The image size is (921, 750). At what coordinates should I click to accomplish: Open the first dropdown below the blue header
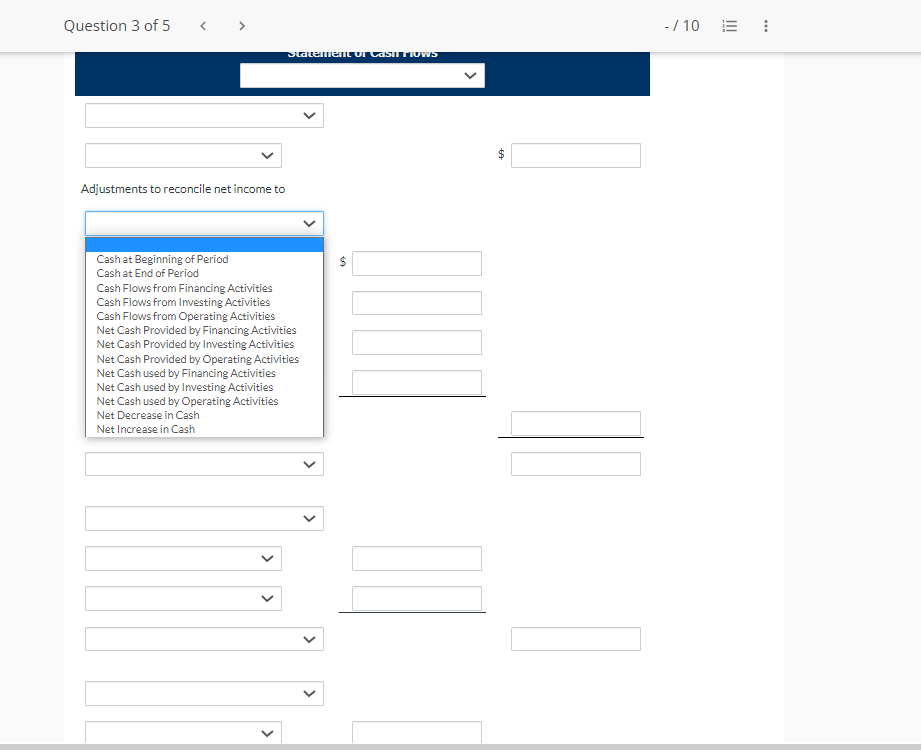(x=204, y=116)
